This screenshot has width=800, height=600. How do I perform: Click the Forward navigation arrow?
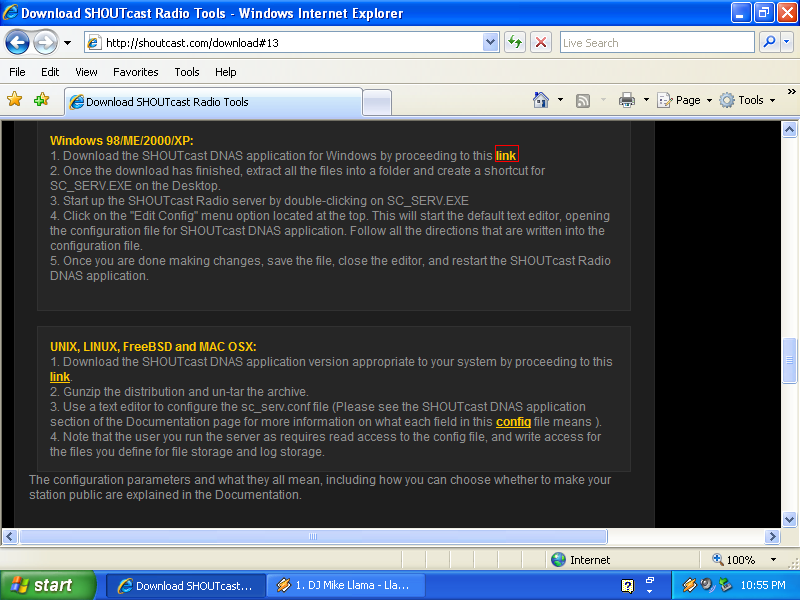45,42
